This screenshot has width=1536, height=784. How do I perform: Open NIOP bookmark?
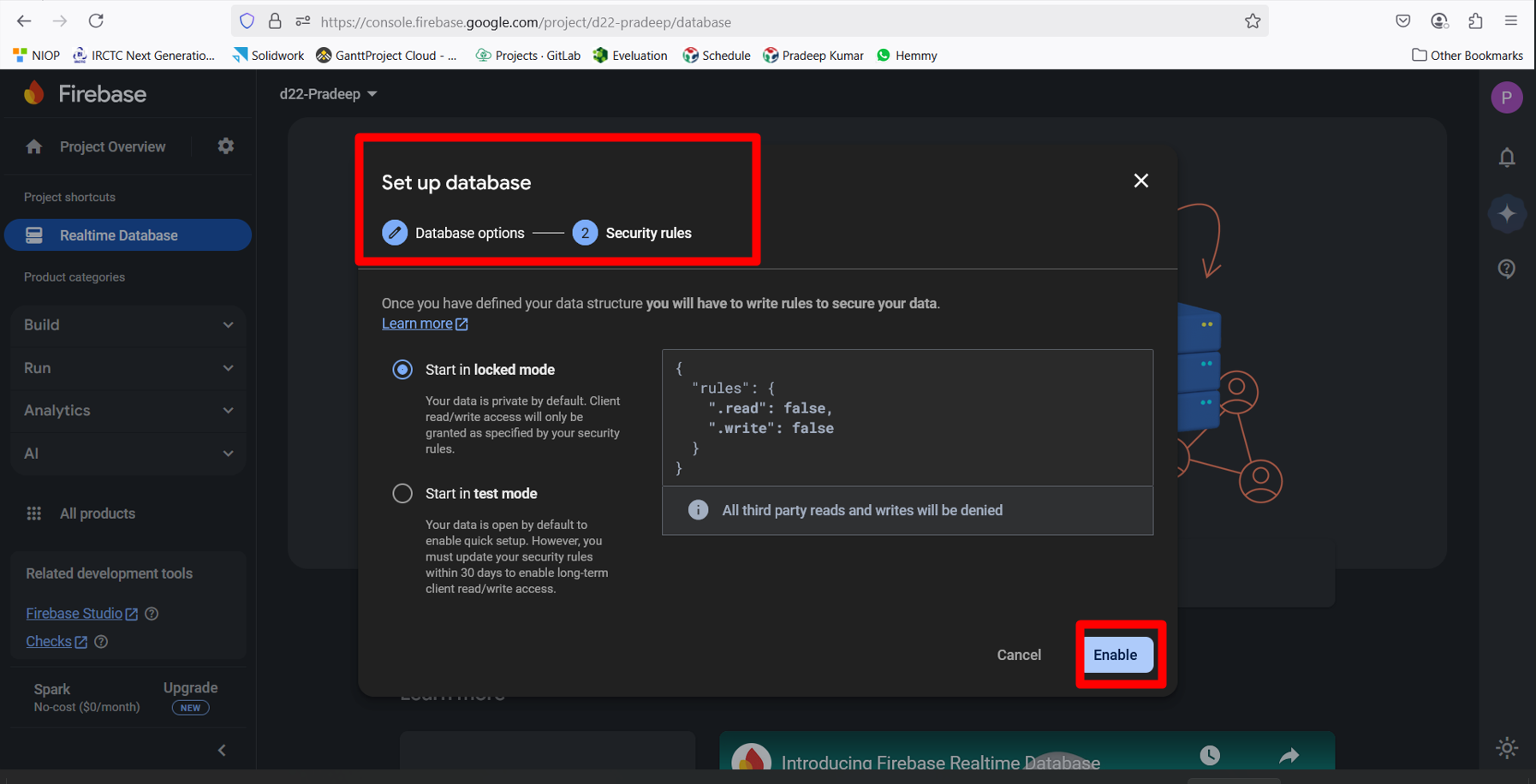(x=37, y=56)
